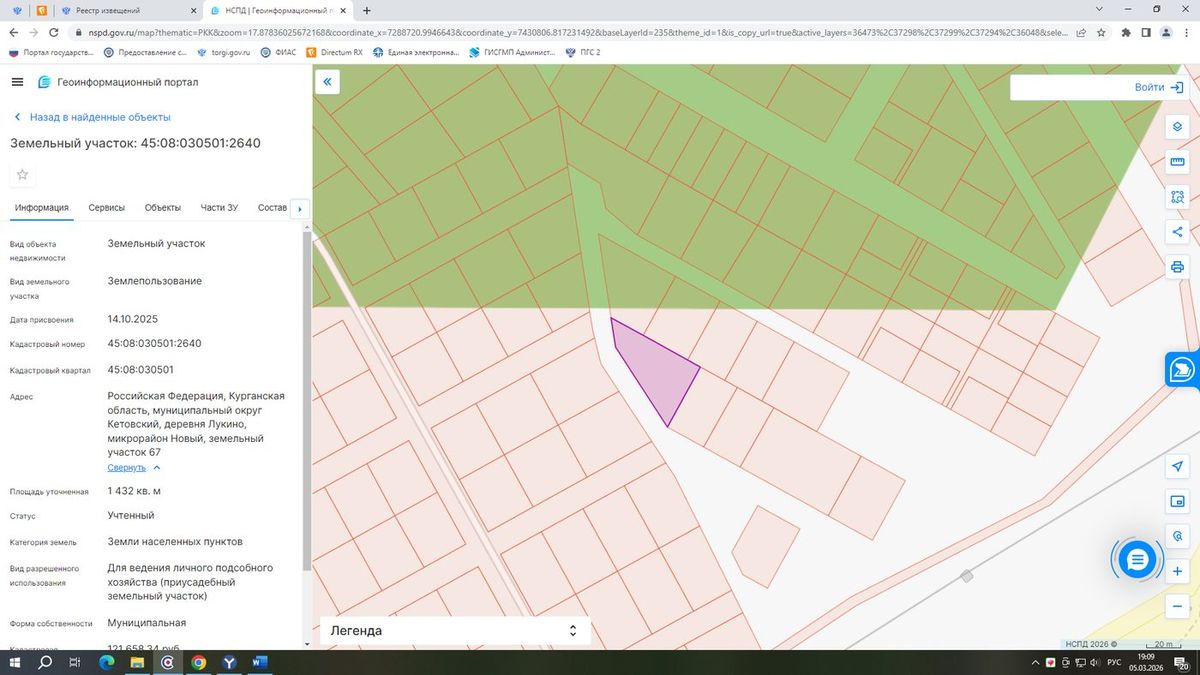1200x675 pixels.
Task: Center map on my location
Action: tap(1177, 467)
